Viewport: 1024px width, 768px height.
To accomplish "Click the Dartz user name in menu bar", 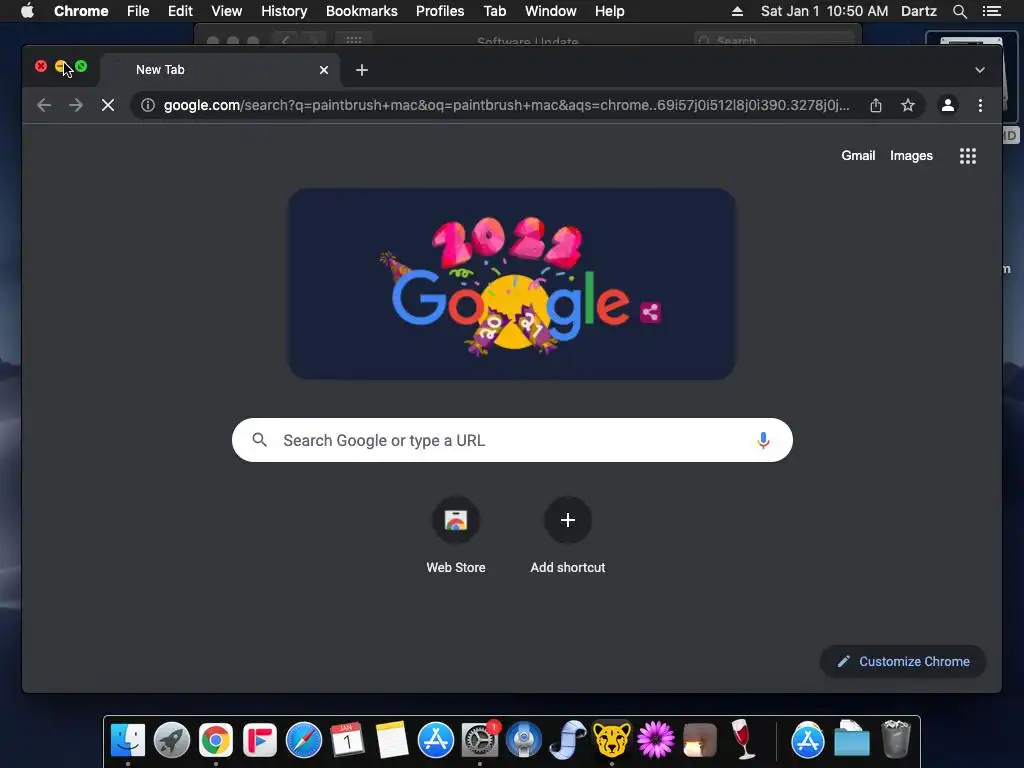I will pyautogui.click(x=919, y=11).
